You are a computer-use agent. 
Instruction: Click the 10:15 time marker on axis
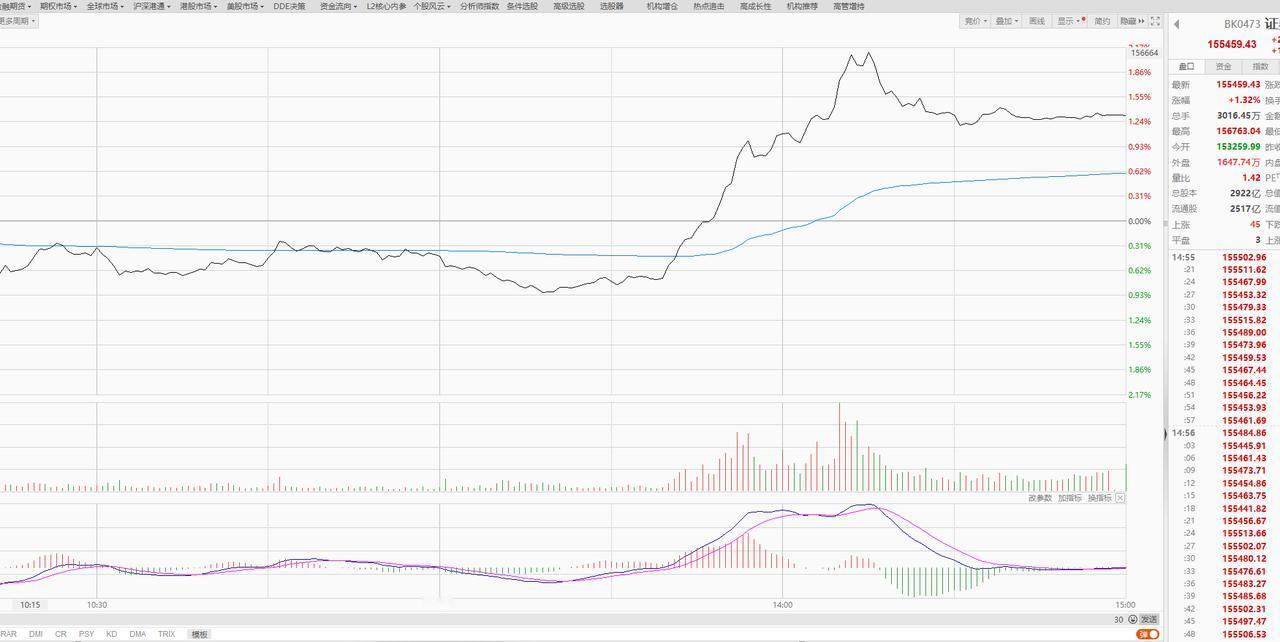(x=30, y=605)
